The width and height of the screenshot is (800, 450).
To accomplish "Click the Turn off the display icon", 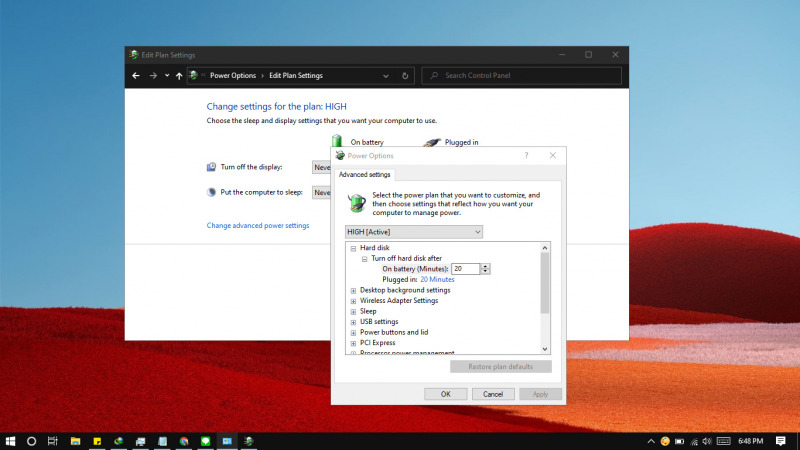I will pos(211,167).
